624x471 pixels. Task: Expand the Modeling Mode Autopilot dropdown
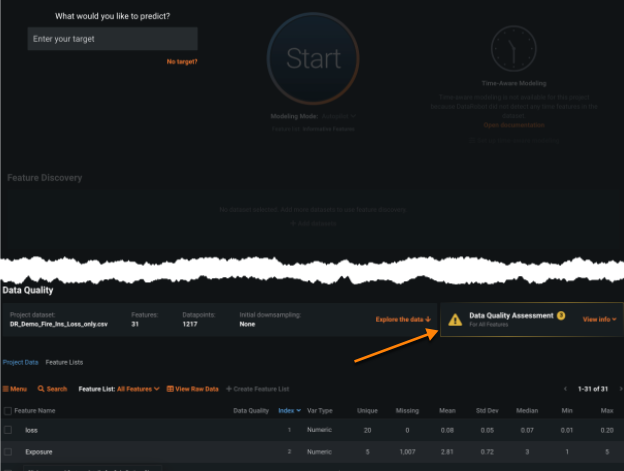tap(339, 116)
